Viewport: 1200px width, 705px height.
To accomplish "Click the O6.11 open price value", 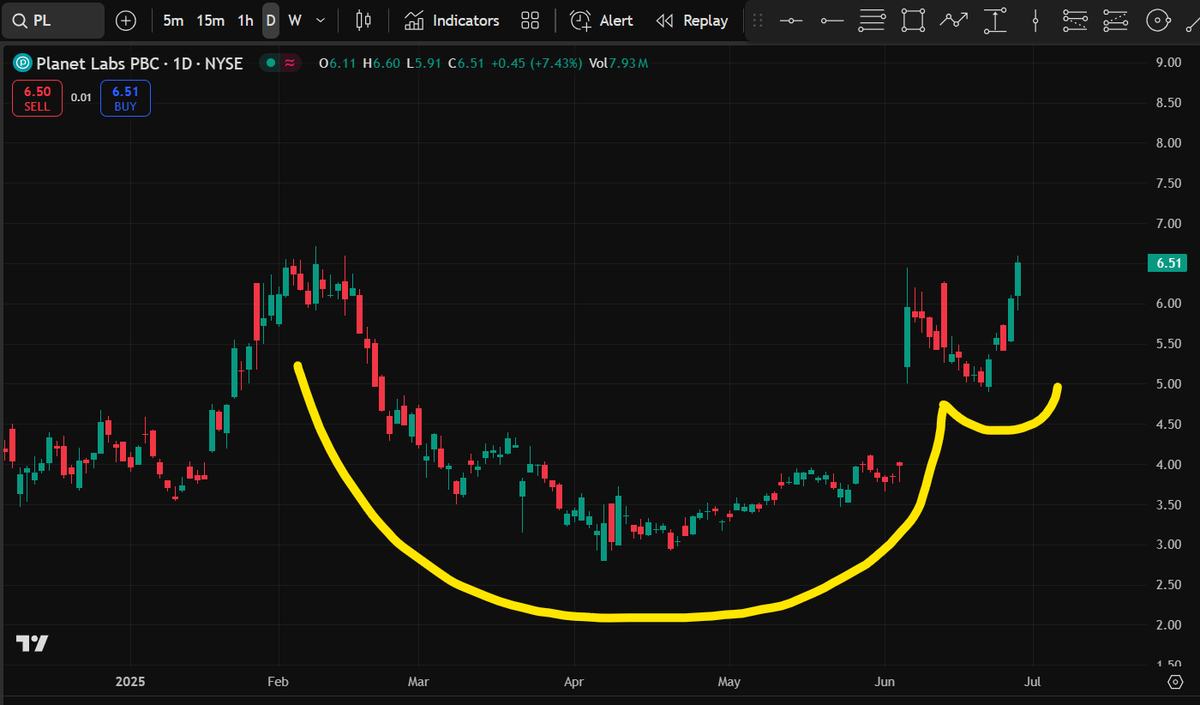I will (337, 63).
